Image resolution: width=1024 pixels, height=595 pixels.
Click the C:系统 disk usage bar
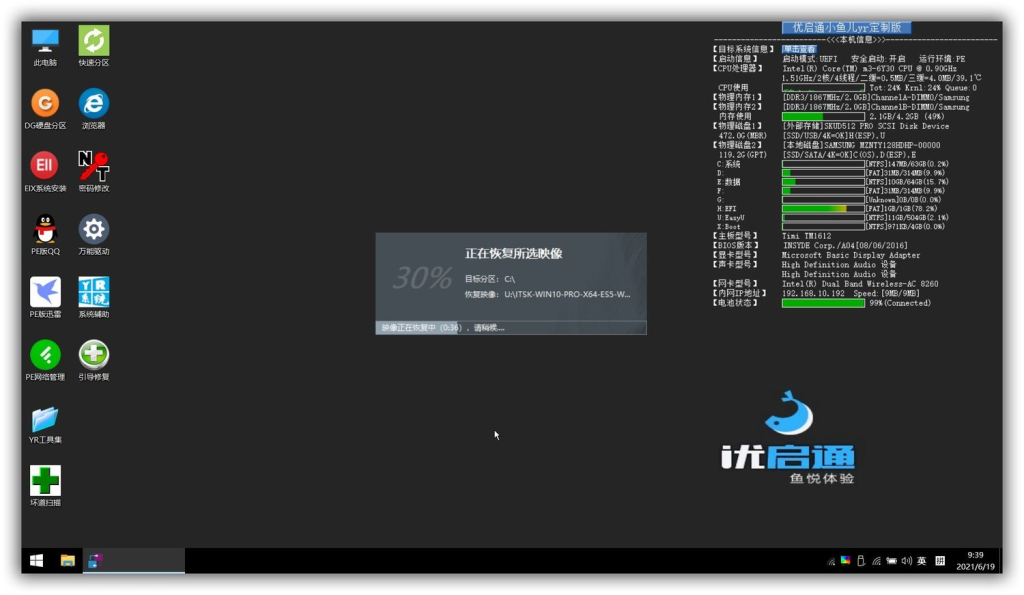(823, 164)
